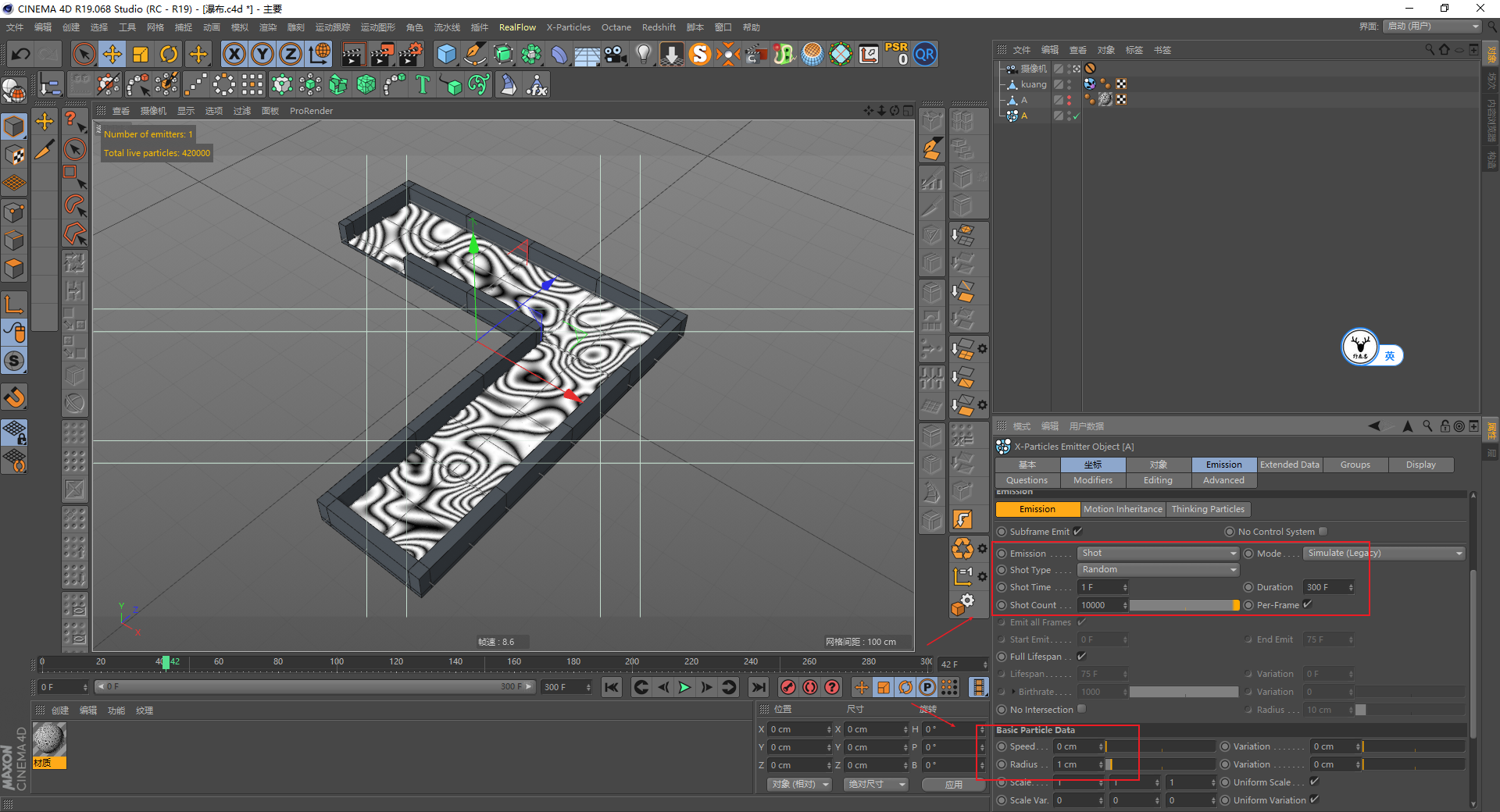The width and height of the screenshot is (1500, 812).
Task: Click the magnet icon in the left sidebar
Action: click(14, 397)
